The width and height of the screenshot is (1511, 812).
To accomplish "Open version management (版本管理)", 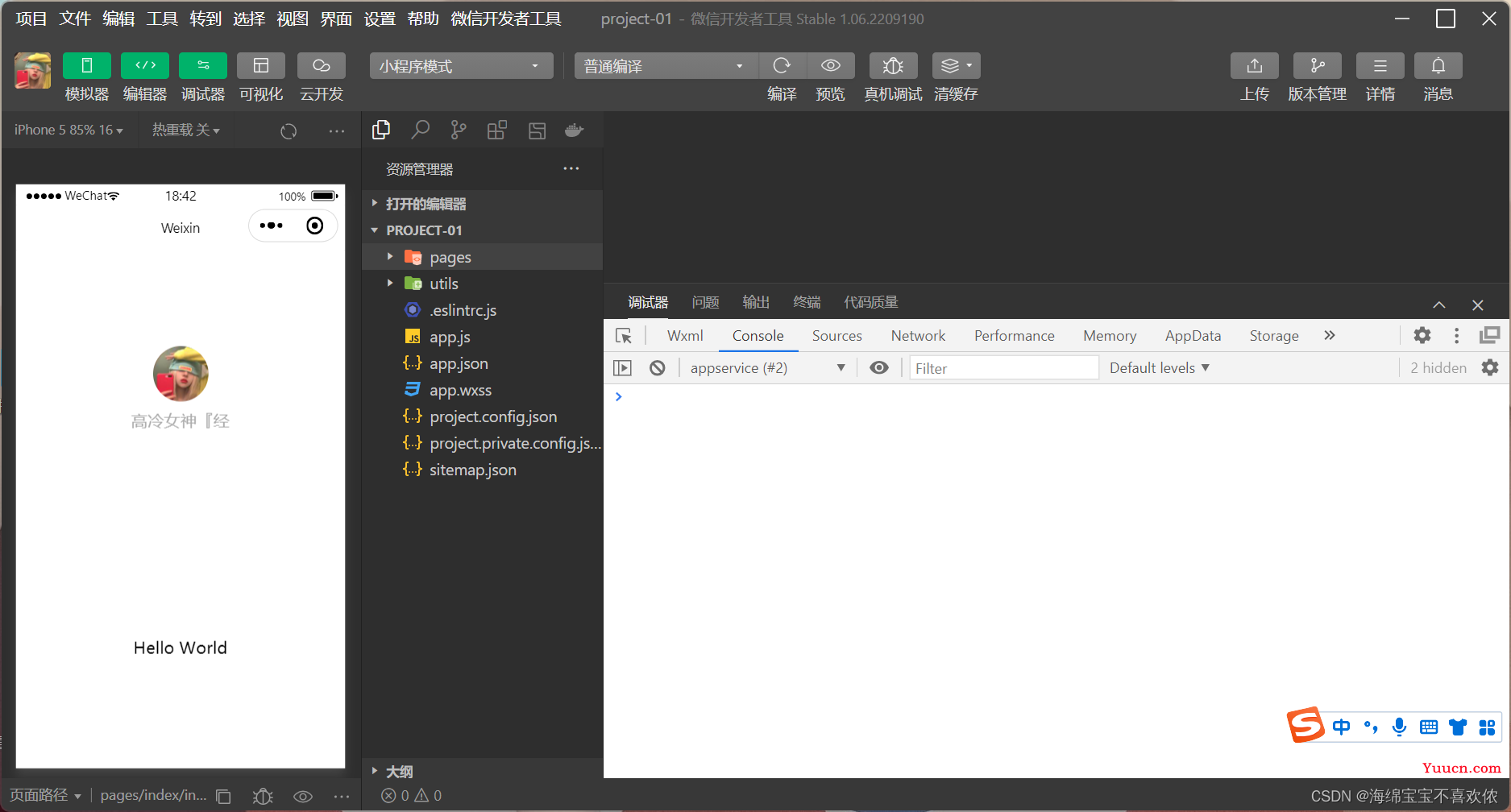I will point(1318,65).
